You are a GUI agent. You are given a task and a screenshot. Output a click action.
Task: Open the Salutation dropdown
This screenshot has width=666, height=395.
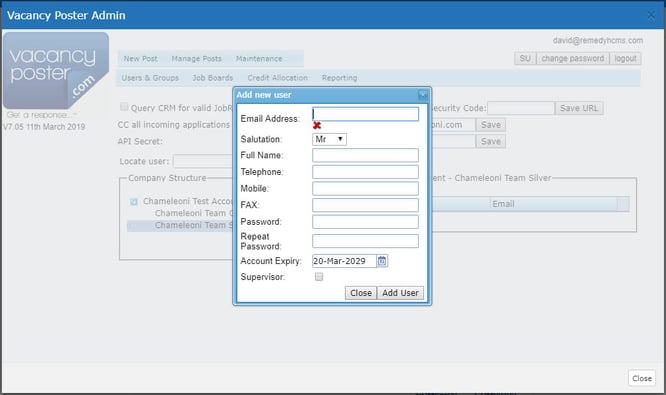[x=330, y=139]
